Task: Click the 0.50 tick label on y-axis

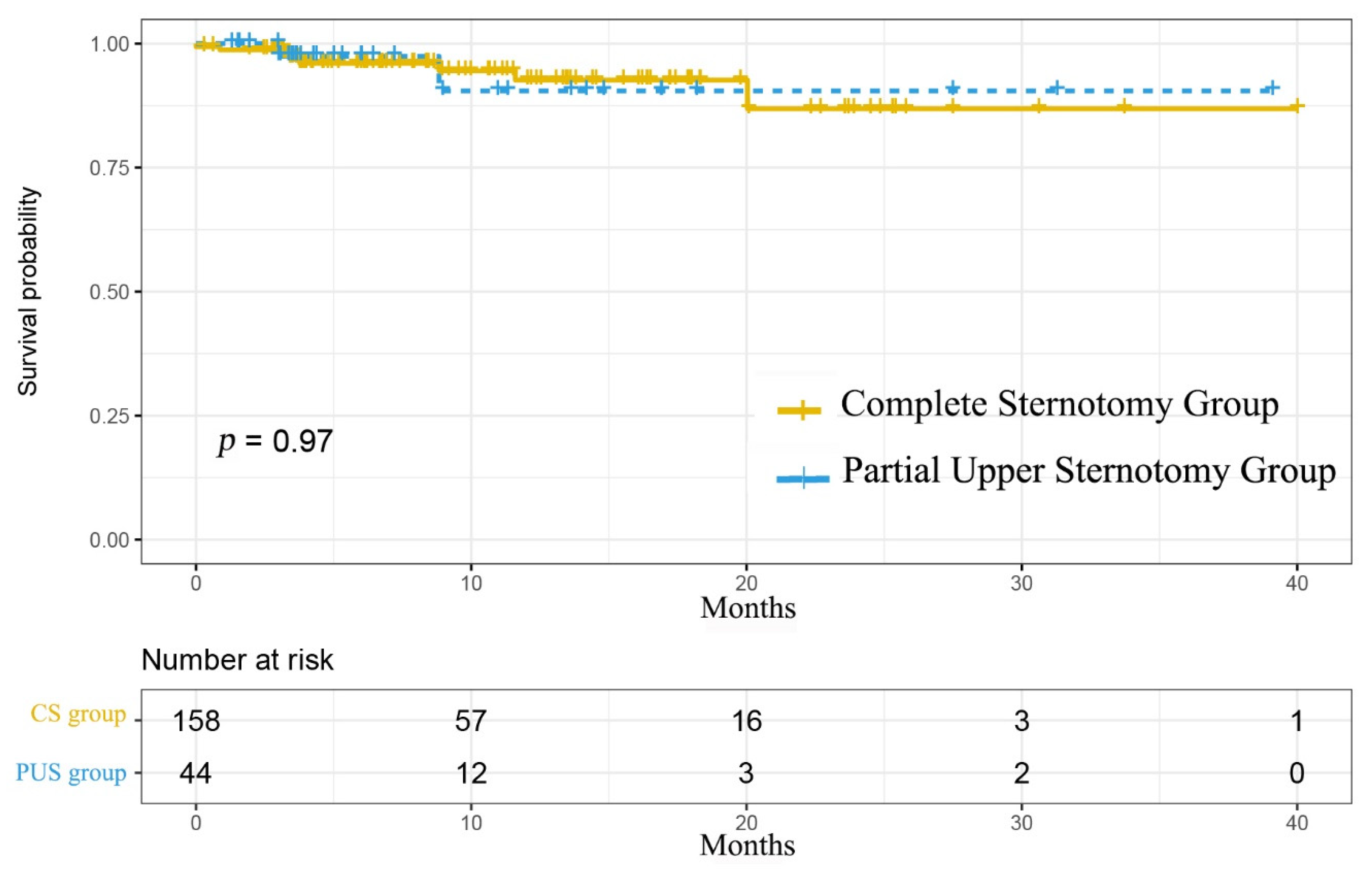Action: click(108, 292)
